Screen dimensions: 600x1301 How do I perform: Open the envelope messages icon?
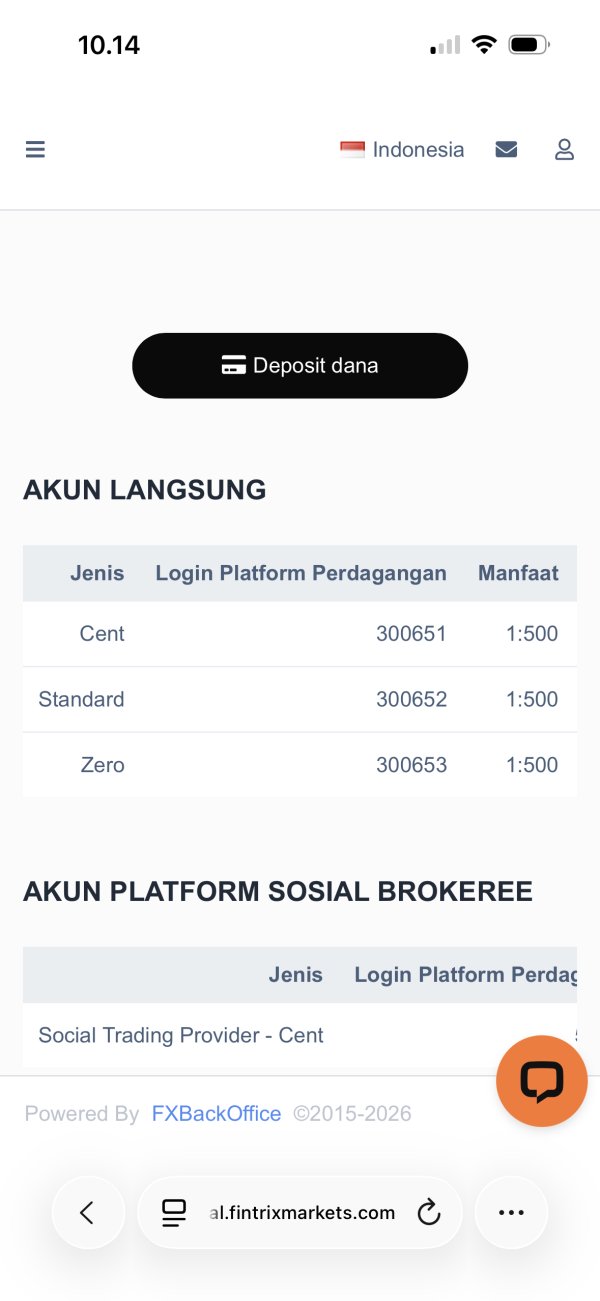pyautogui.click(x=506, y=150)
